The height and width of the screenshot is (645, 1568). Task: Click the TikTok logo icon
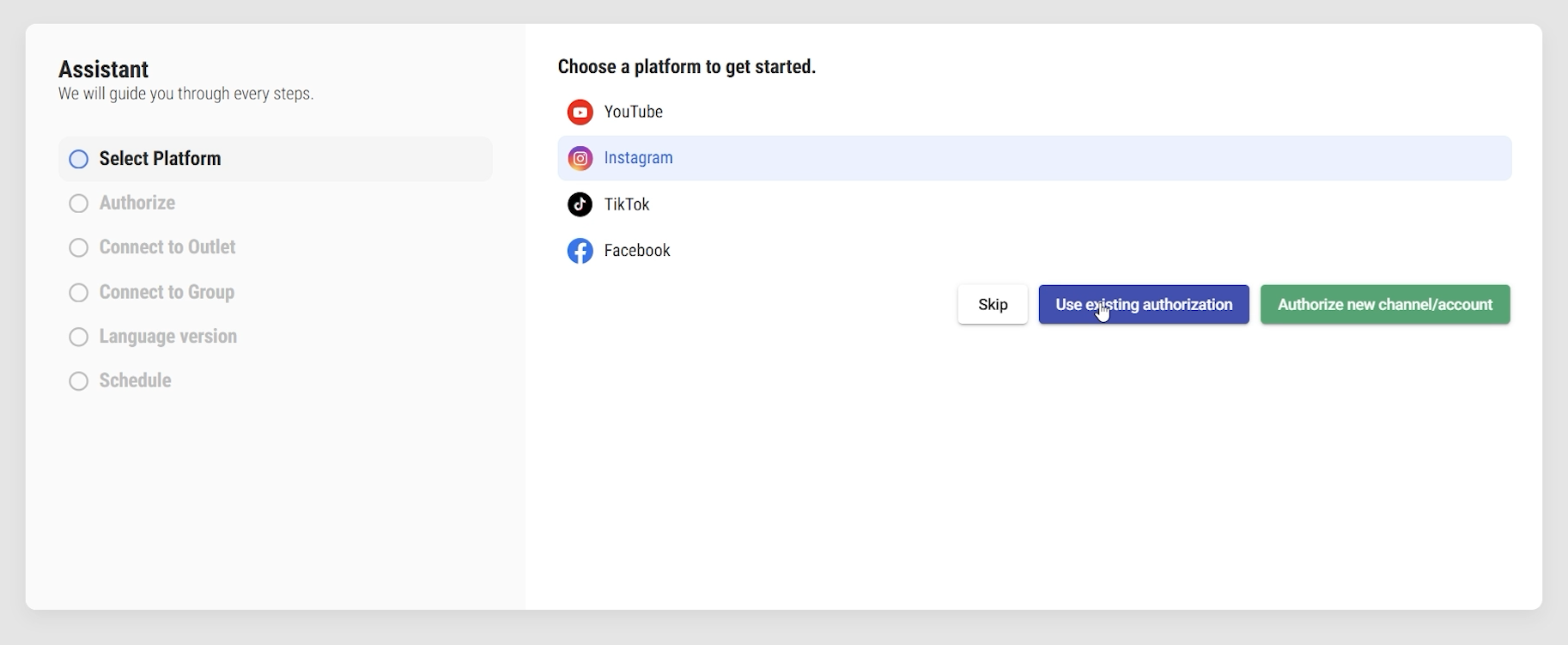pyautogui.click(x=580, y=204)
